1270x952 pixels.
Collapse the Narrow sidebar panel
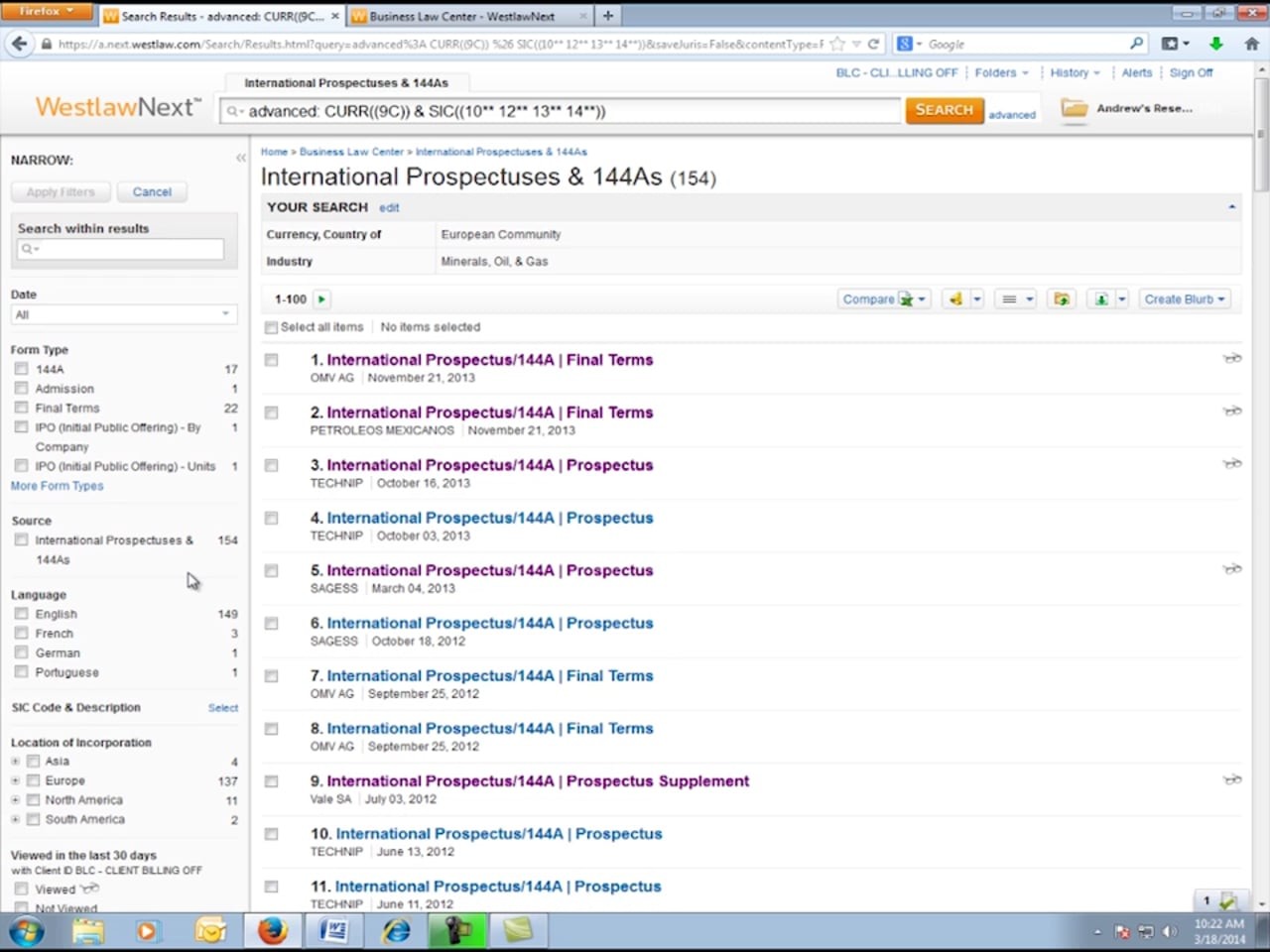tap(240, 159)
